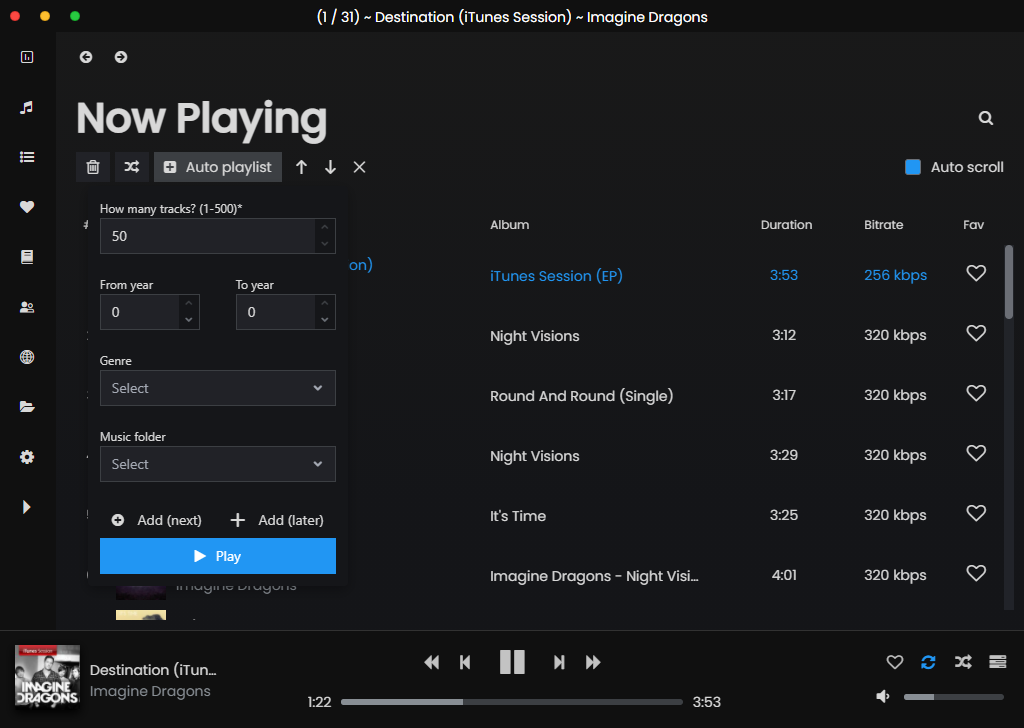
Task: Skip forward with the fast-forward button
Action: point(593,663)
